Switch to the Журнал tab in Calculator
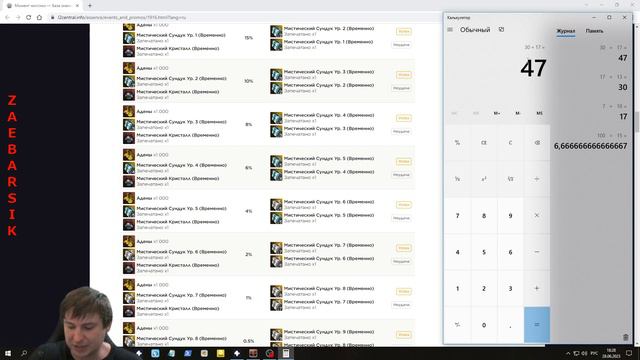Viewport: 640px width, 360px height. tap(566, 31)
